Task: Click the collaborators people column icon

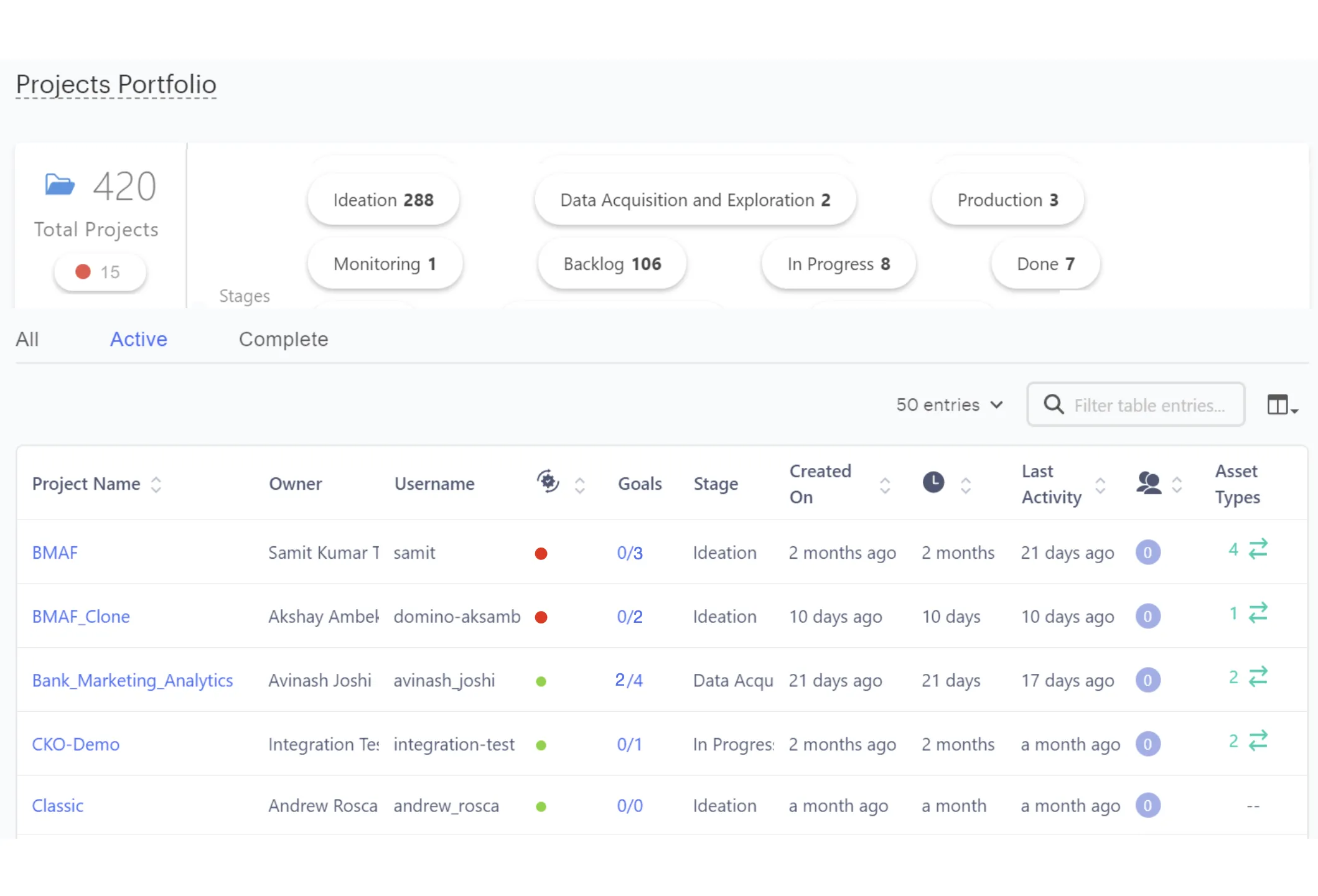Action: 1148,483
